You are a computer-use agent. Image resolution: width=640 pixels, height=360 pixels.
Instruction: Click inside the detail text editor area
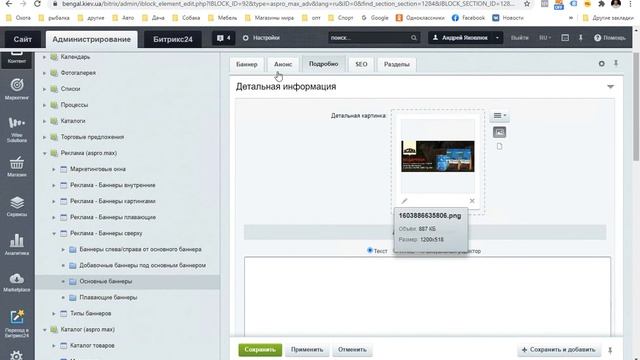[427, 296]
